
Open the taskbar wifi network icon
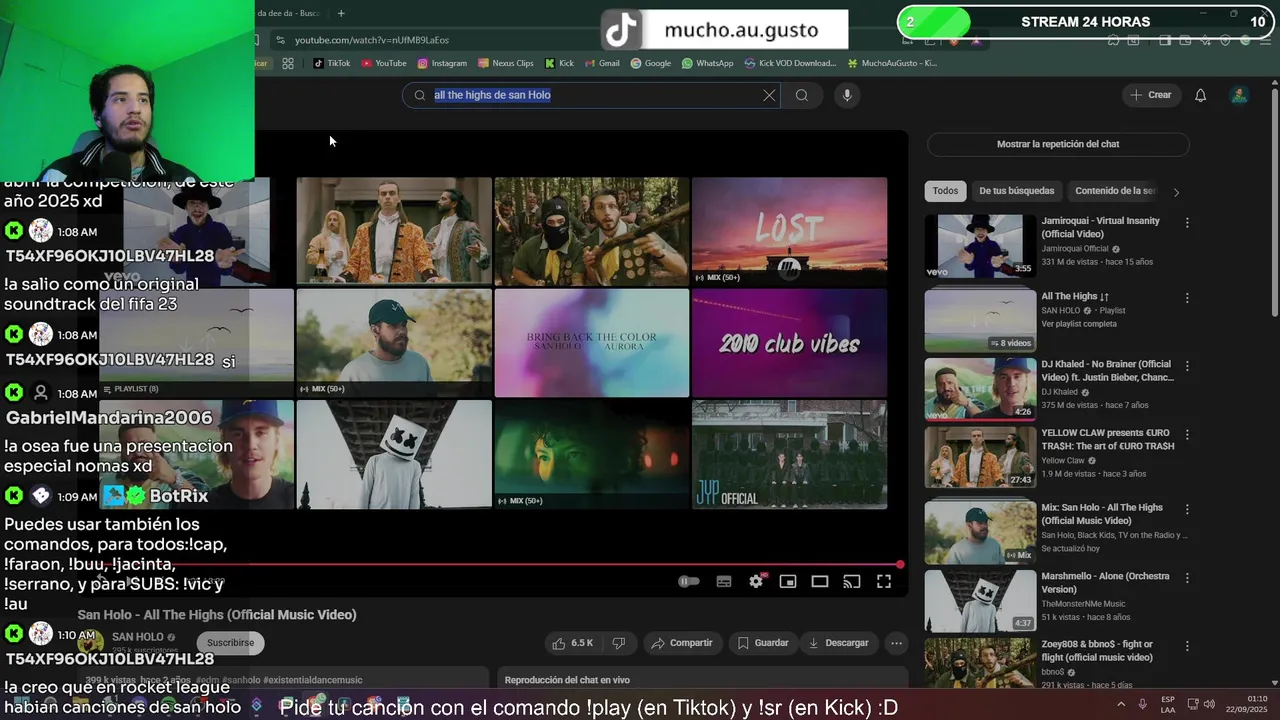coord(1191,704)
